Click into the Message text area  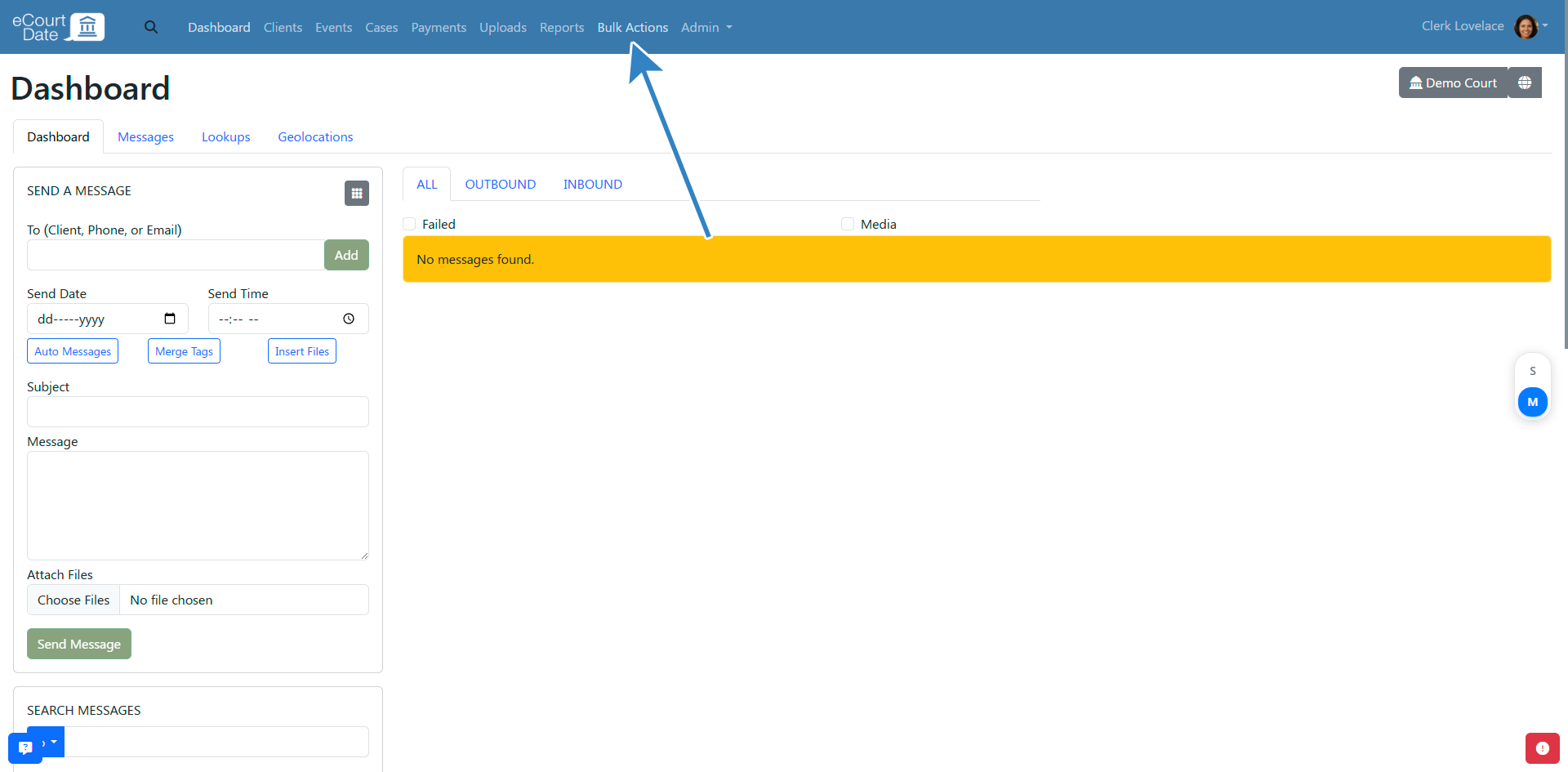pyautogui.click(x=198, y=506)
